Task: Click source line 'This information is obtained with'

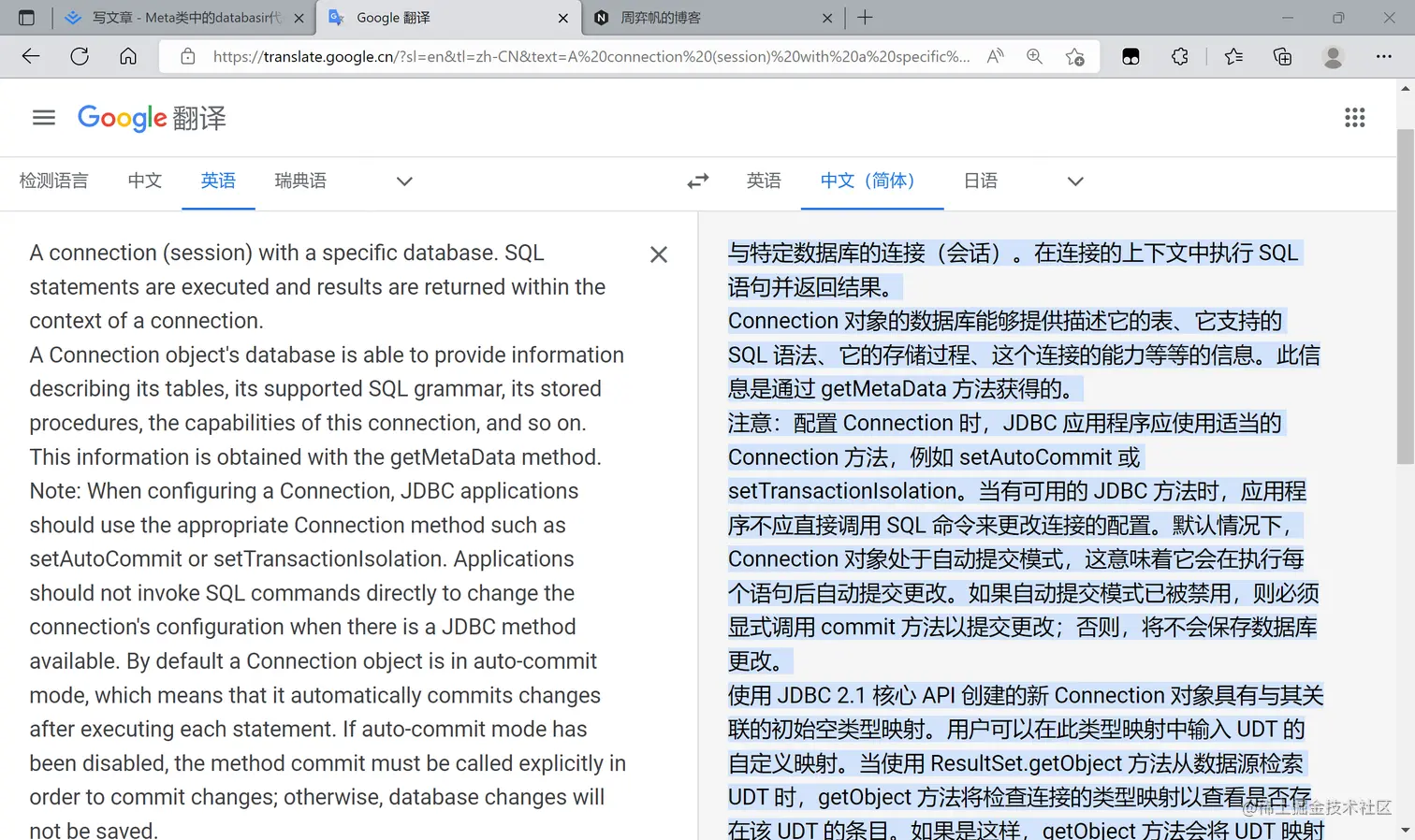Action: tap(315, 456)
